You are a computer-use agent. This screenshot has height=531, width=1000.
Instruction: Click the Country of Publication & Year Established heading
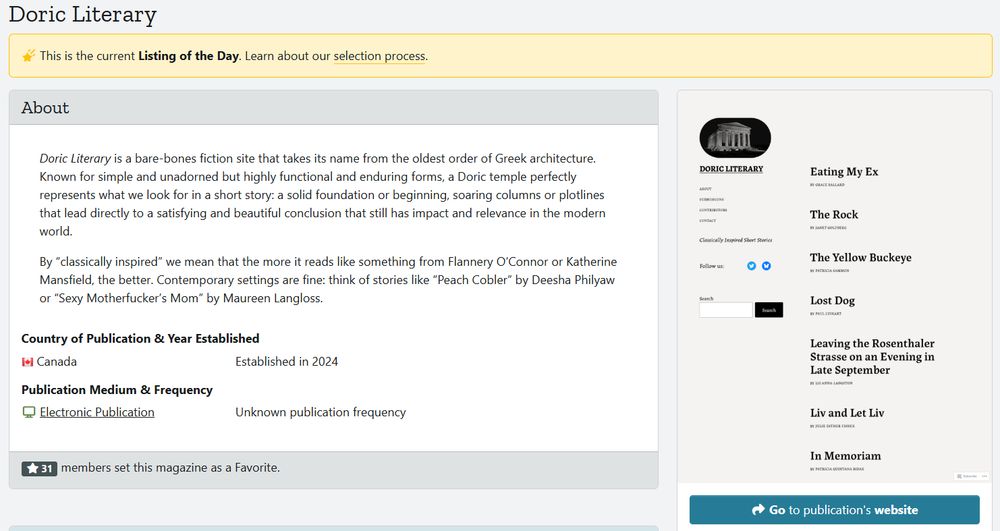140,338
